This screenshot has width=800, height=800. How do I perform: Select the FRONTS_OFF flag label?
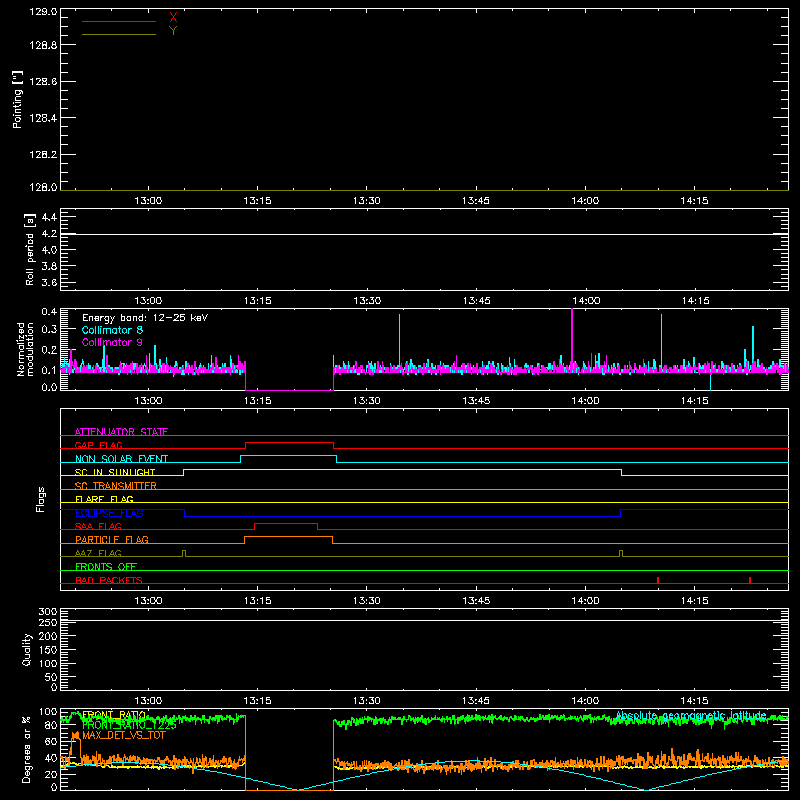click(x=106, y=566)
